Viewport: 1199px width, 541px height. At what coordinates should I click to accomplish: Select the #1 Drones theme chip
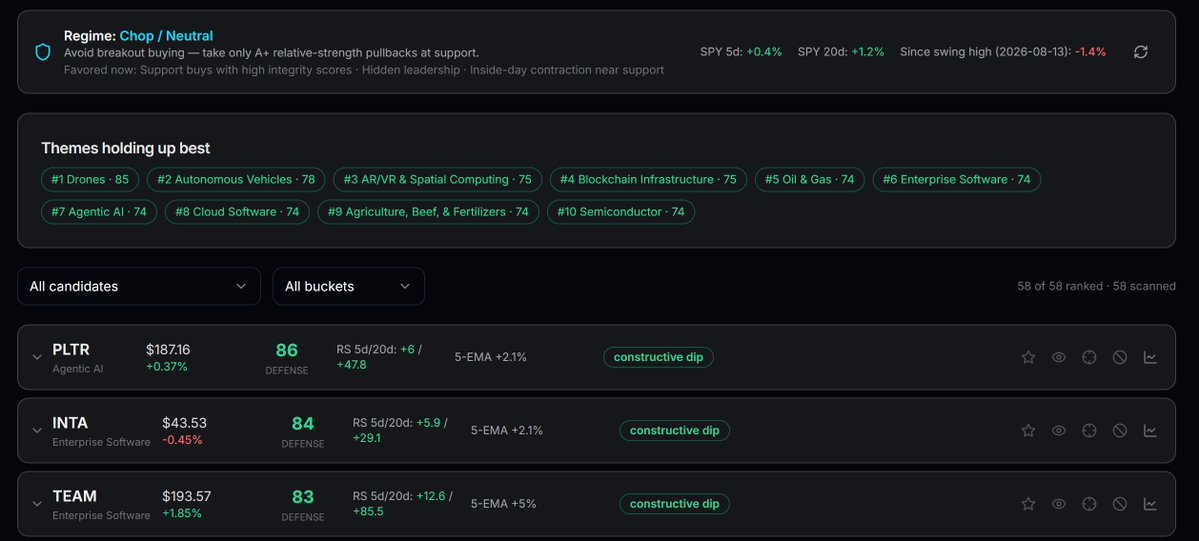coord(90,180)
